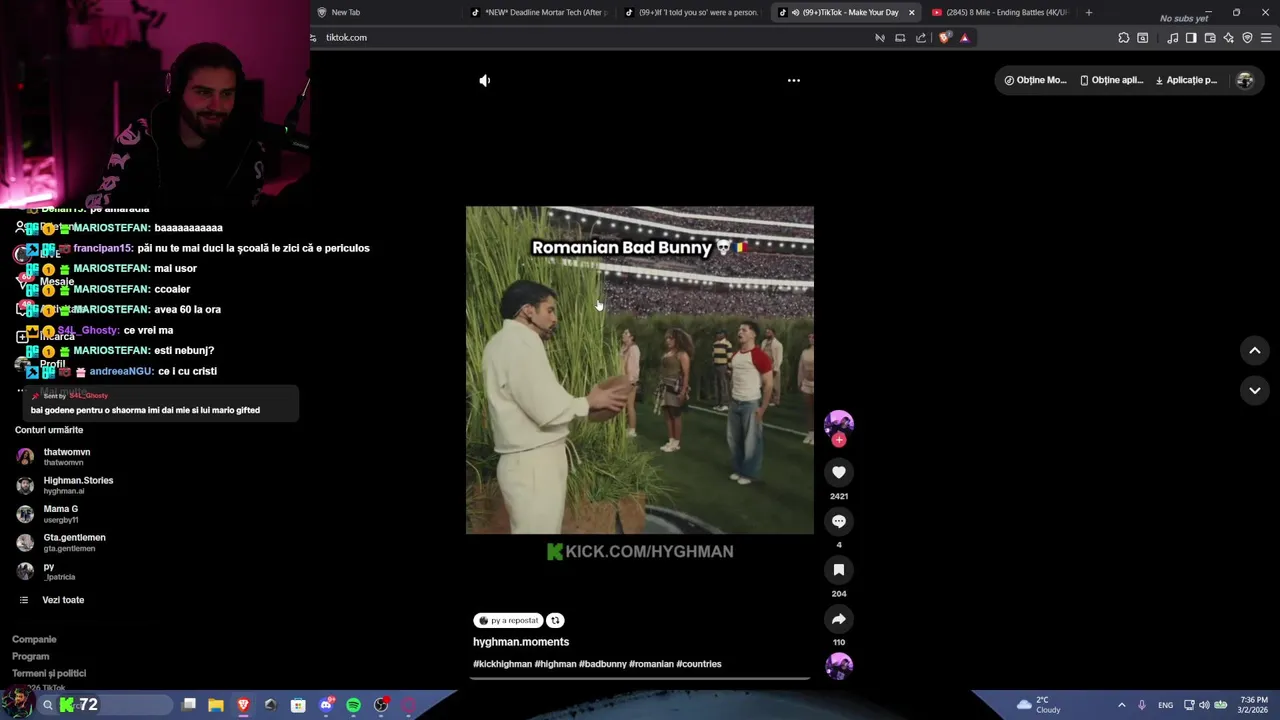
Task: Click the tiktok.com address bar
Action: tap(590, 38)
